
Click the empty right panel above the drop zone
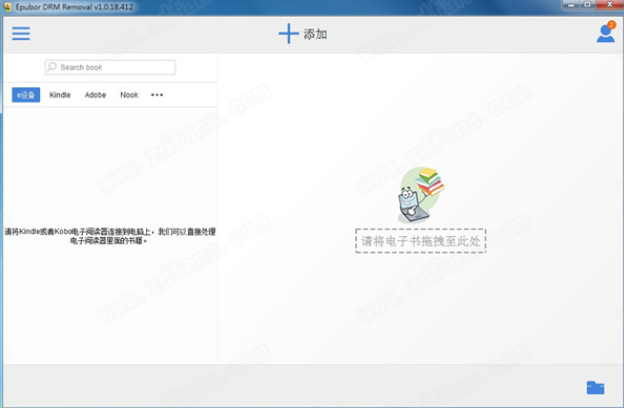point(421,110)
